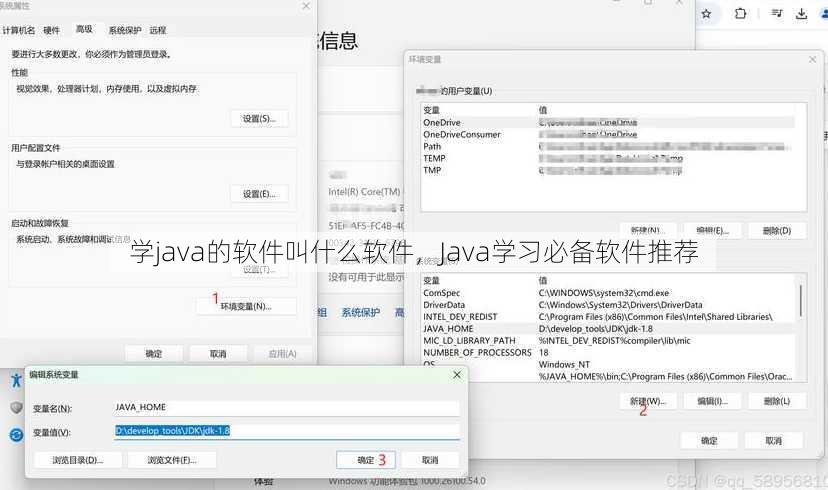Open 环境变量(N)... button
828x490 pixels.
tap(246, 306)
